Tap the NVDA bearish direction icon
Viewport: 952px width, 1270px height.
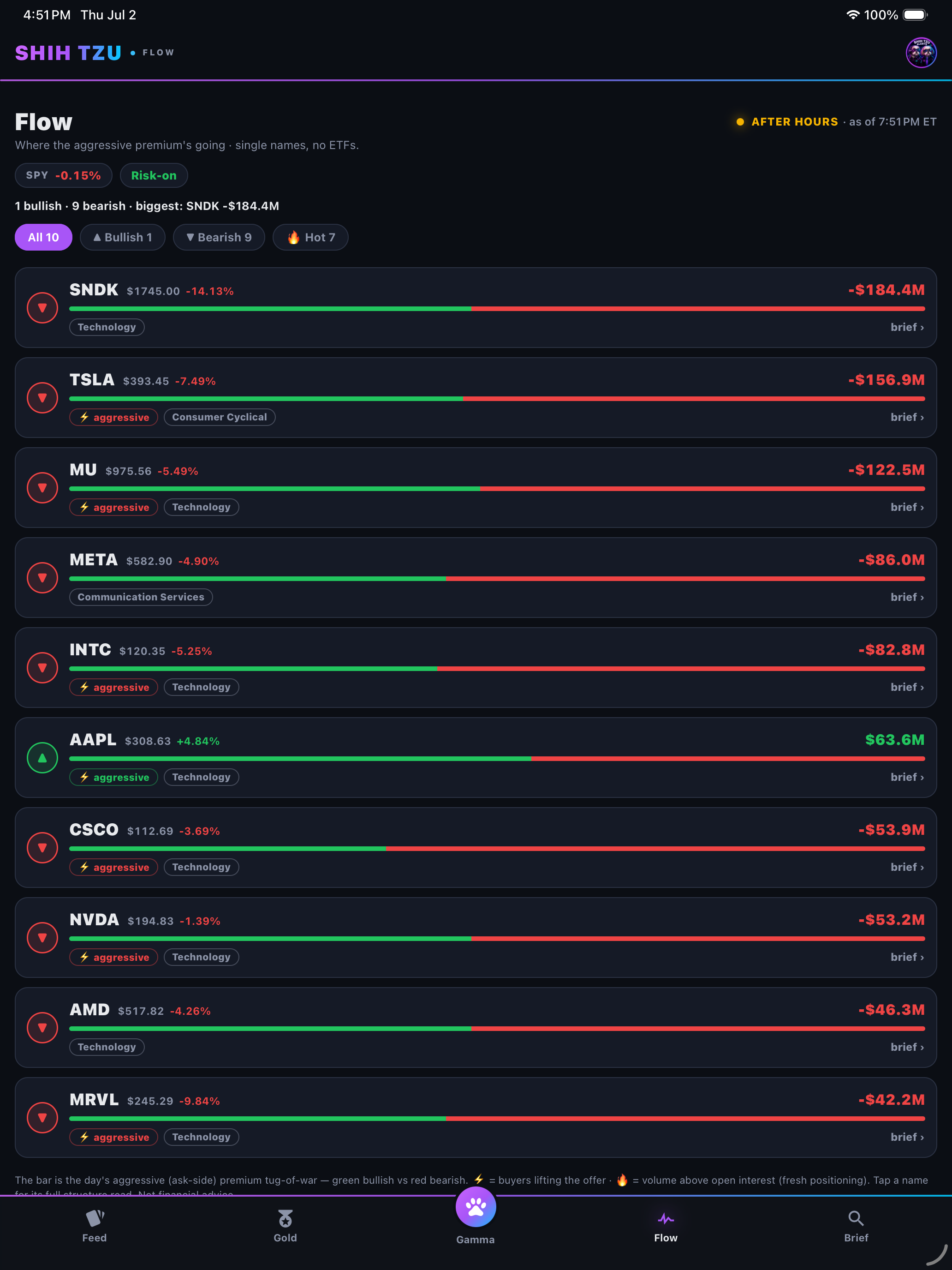tap(42, 938)
